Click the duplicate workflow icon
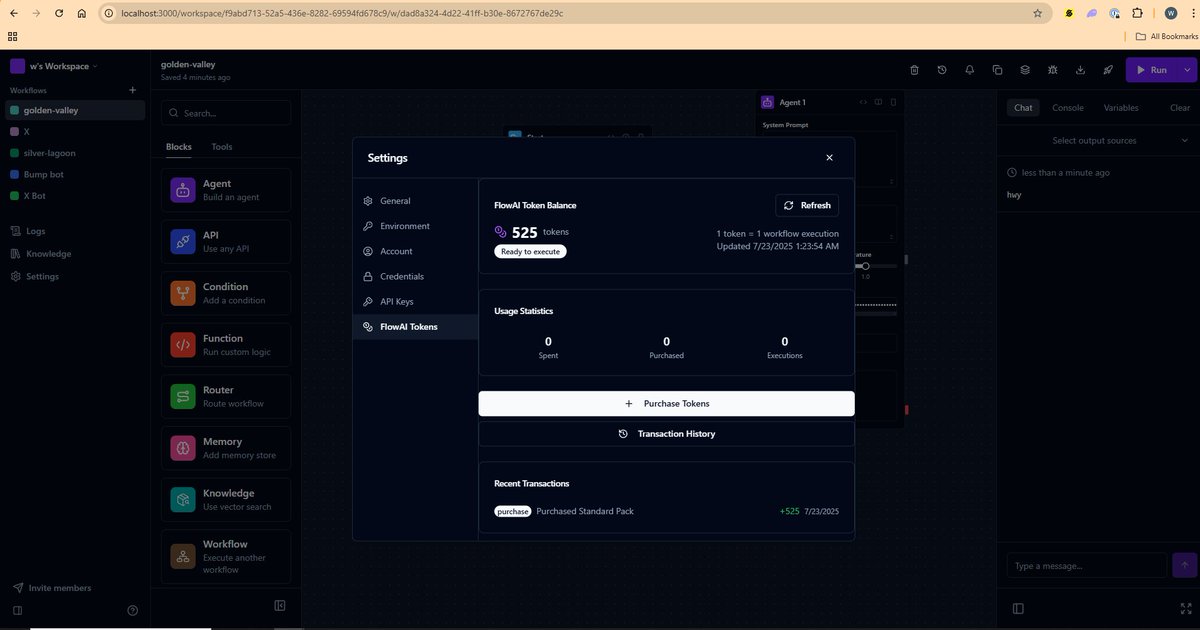Screen dimensions: 1200x630 (997, 70)
